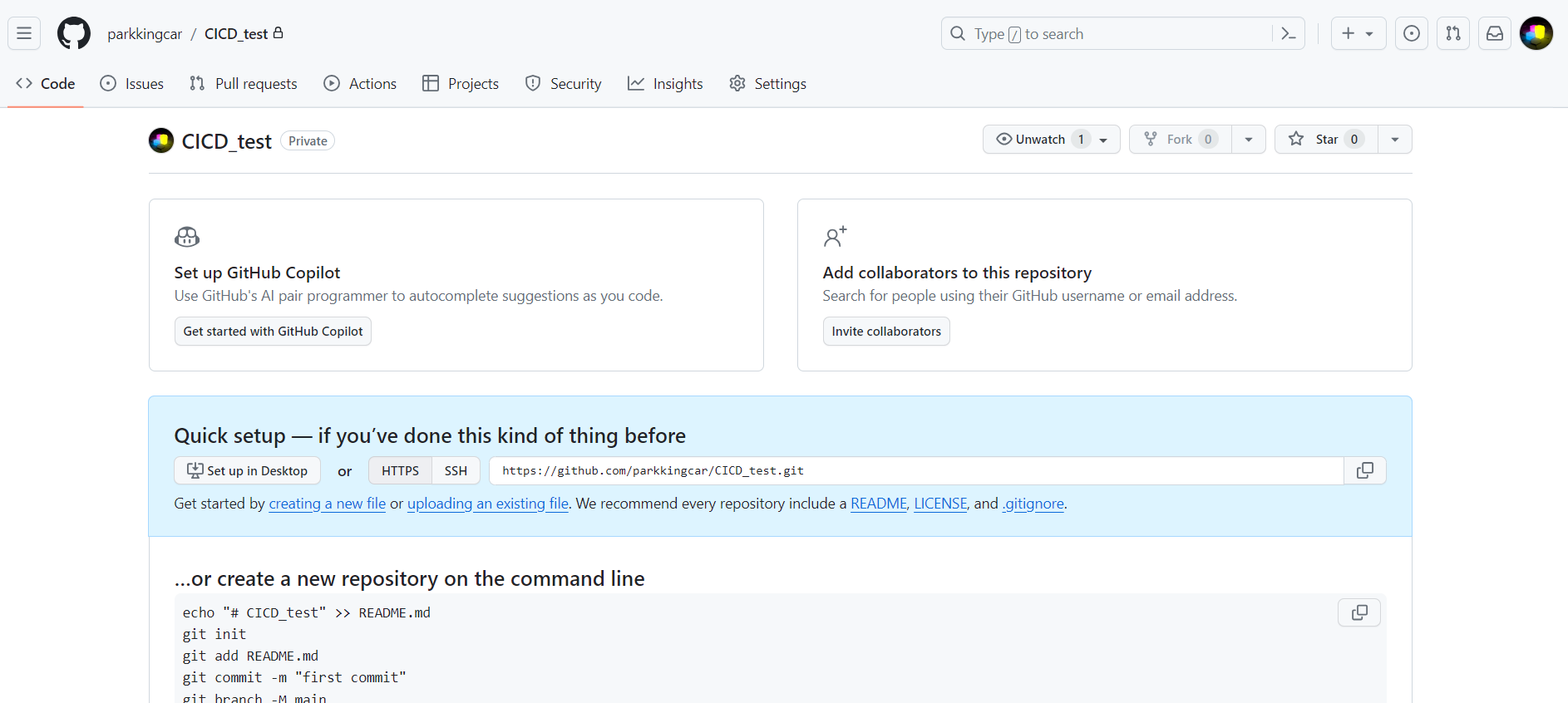Open the Create new plus dropdown
1568x703 pixels.
click(1358, 33)
